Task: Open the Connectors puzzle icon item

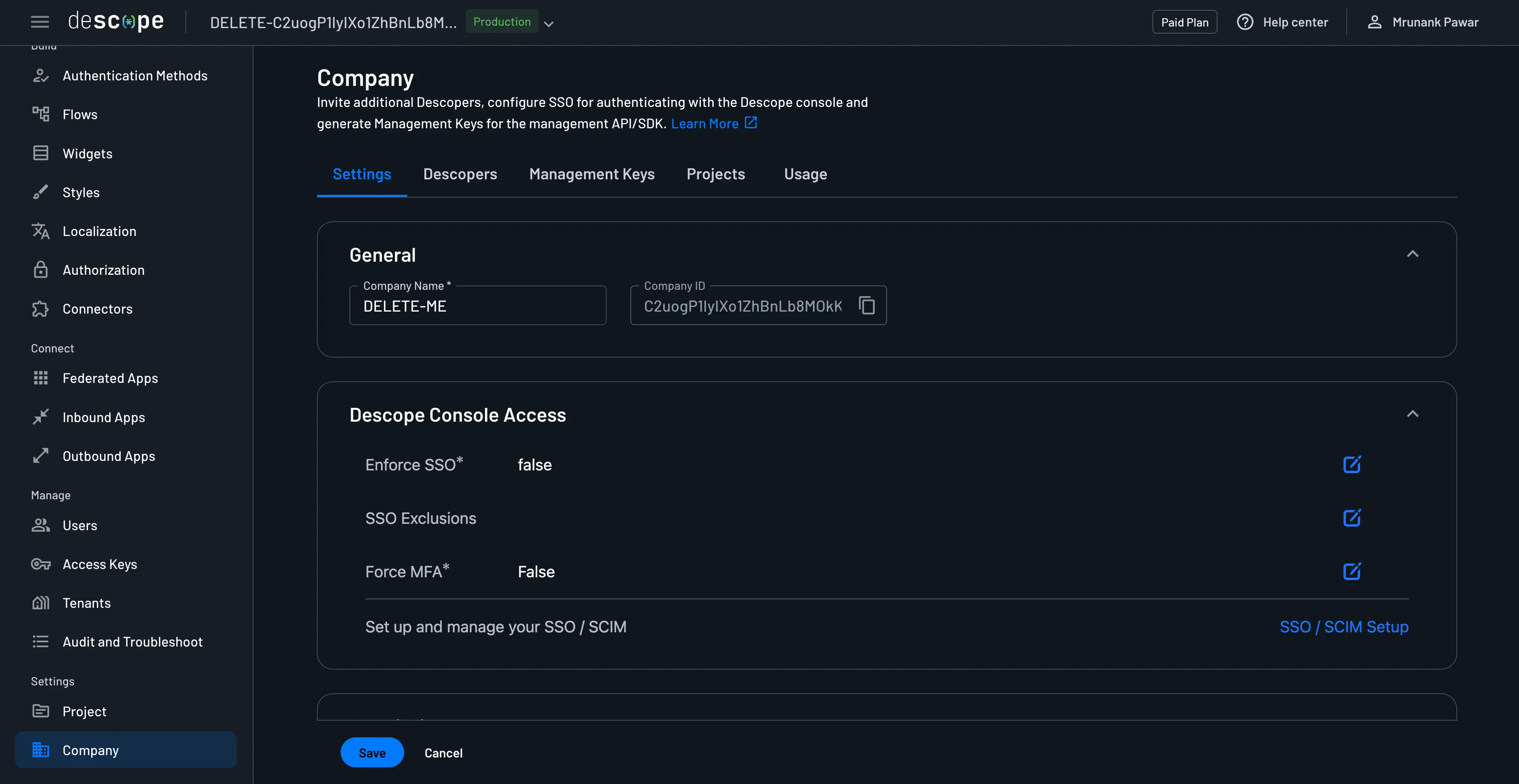Action: [40, 309]
